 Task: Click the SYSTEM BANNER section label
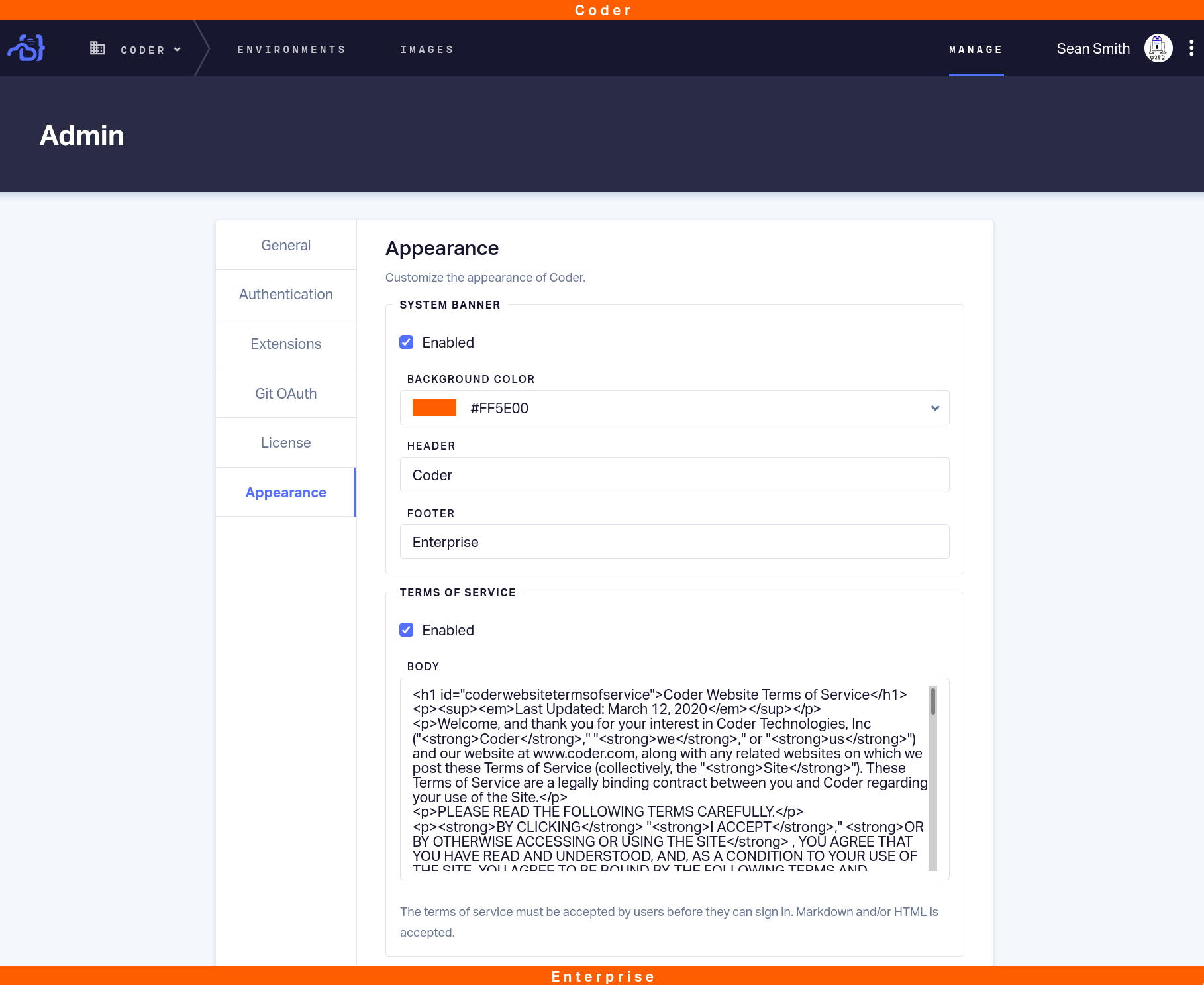[x=450, y=305]
